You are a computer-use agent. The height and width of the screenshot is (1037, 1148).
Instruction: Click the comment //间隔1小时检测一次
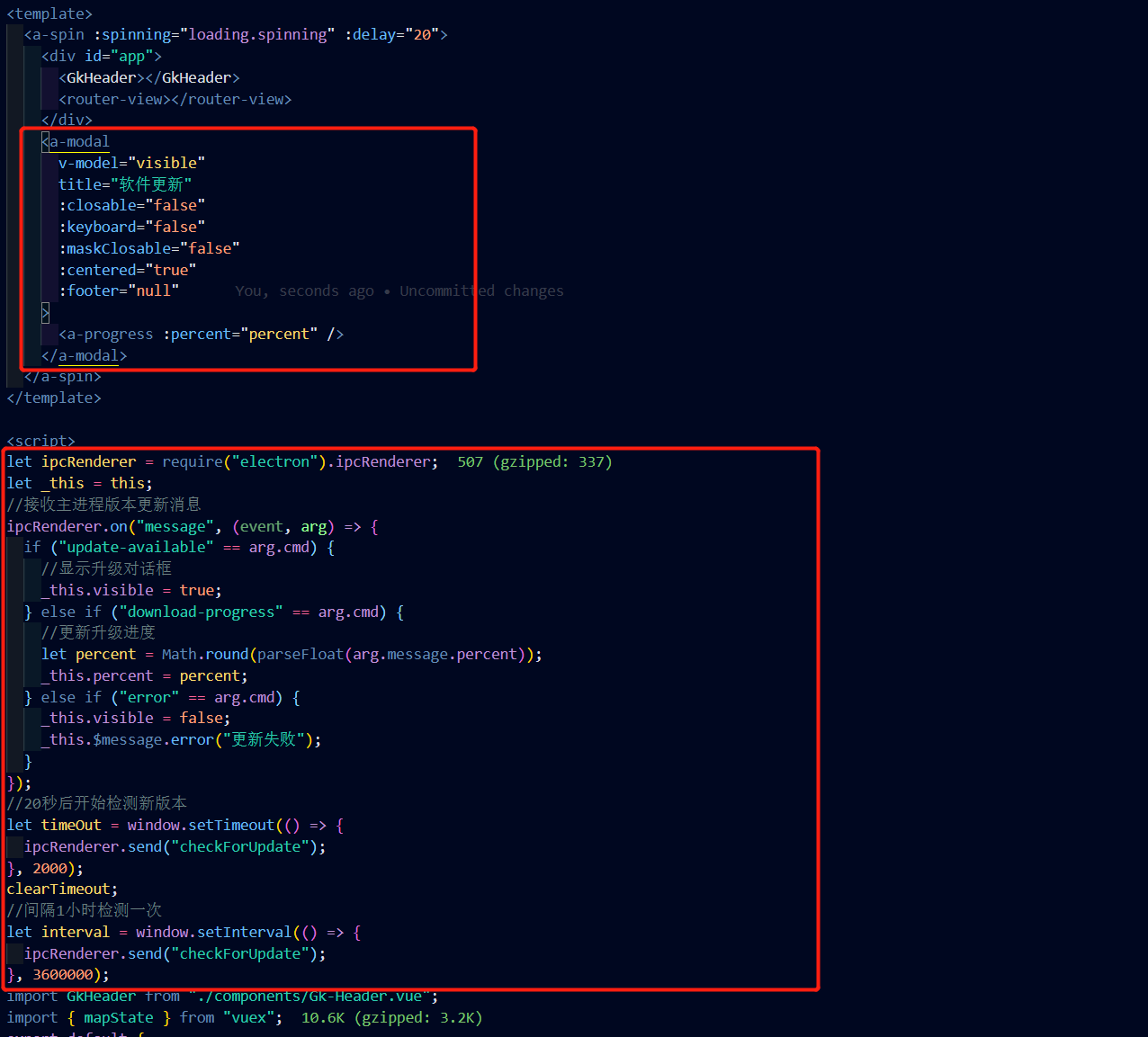pos(85,911)
